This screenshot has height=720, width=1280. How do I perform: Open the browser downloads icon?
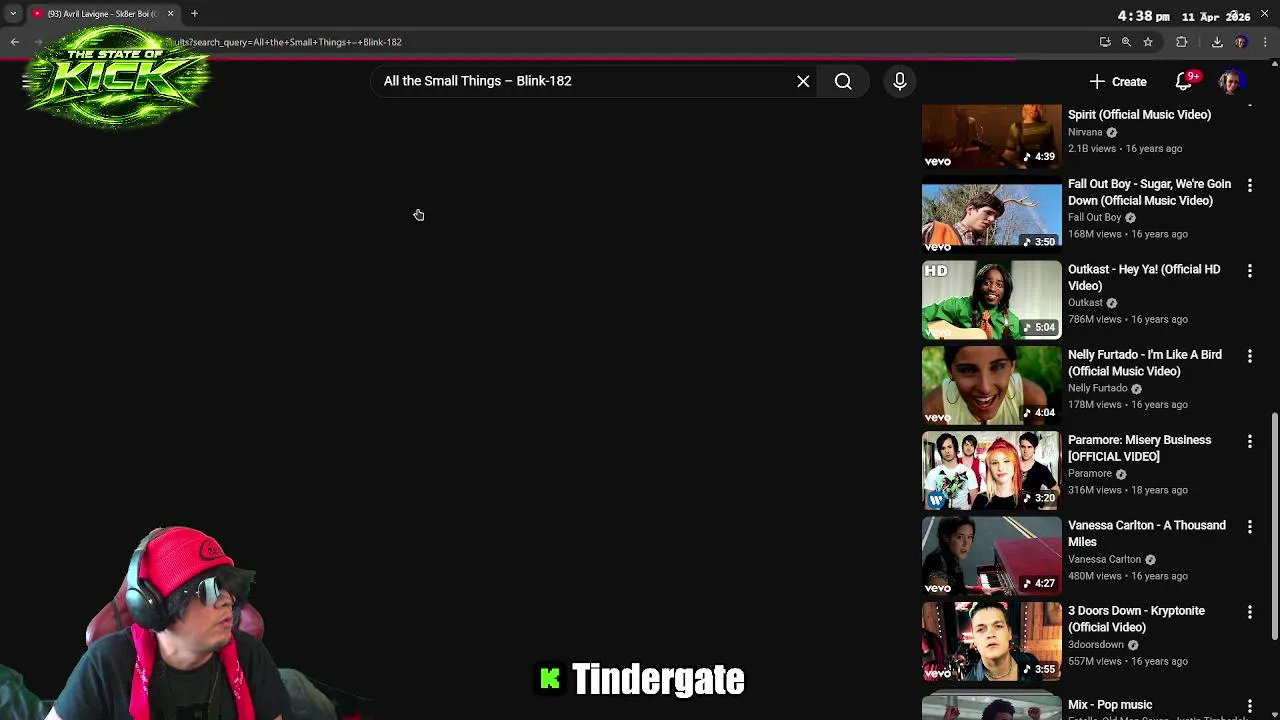pos(1217,42)
